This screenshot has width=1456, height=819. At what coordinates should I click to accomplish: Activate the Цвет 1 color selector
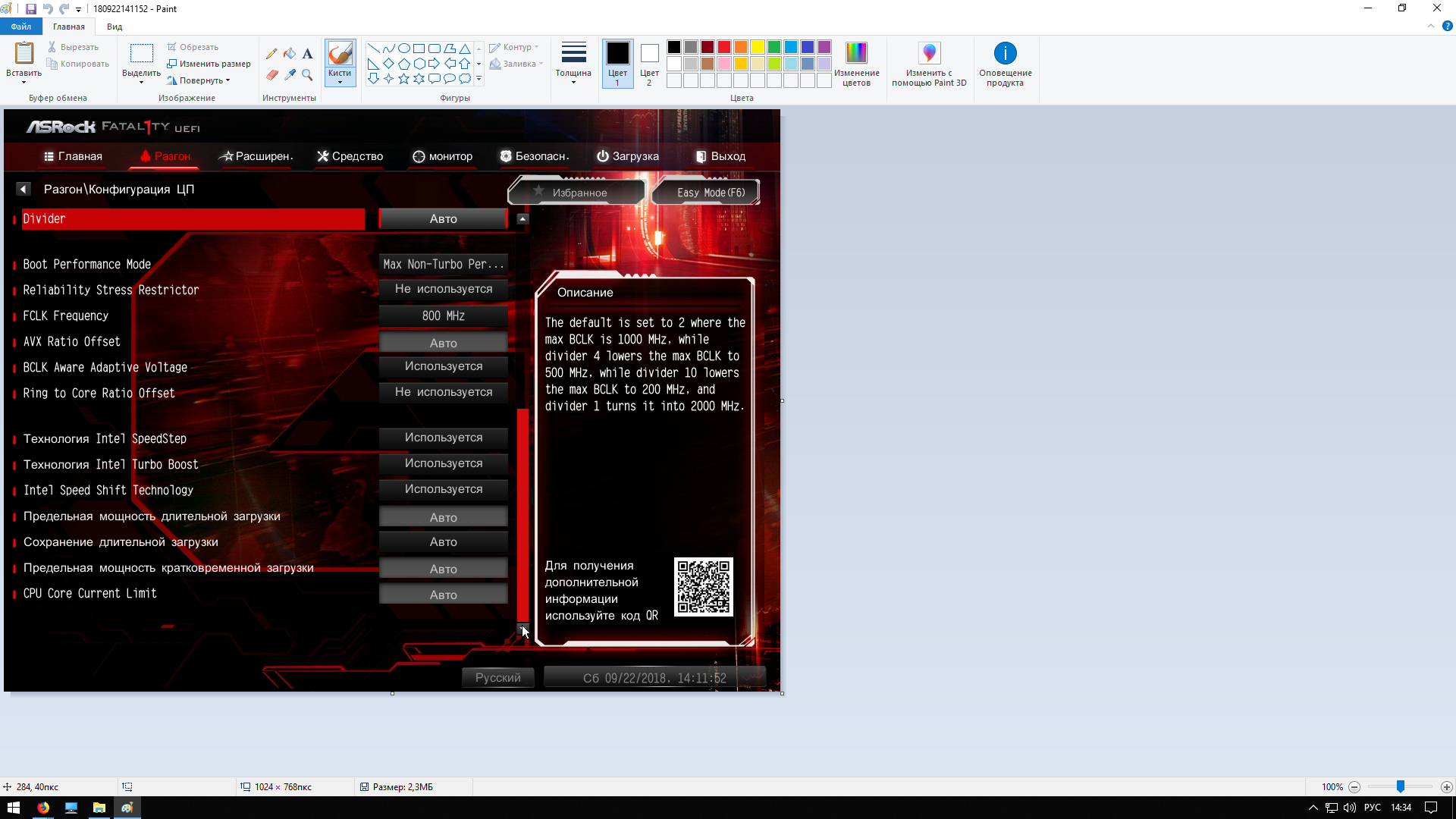(x=617, y=64)
